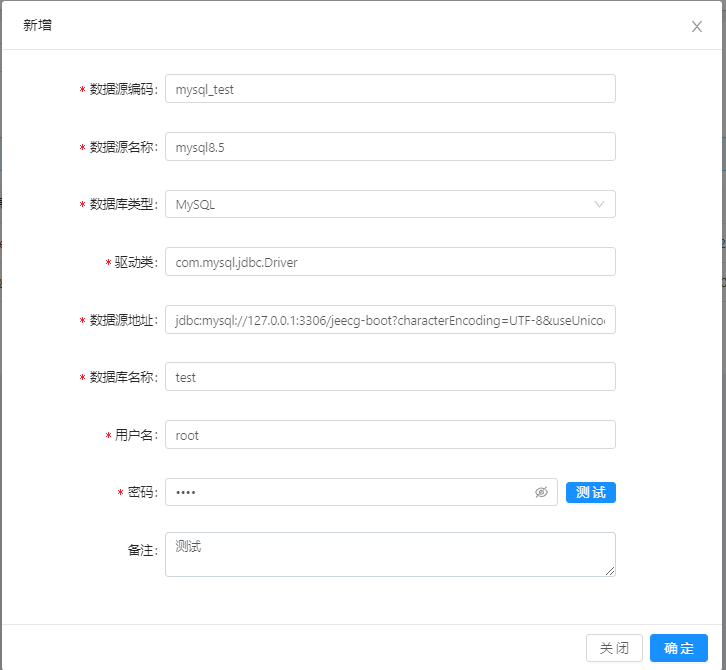Screen dimensions: 726x670
Task: Click the 数据源名称 field containing mysql8.5
Action: [390, 147]
